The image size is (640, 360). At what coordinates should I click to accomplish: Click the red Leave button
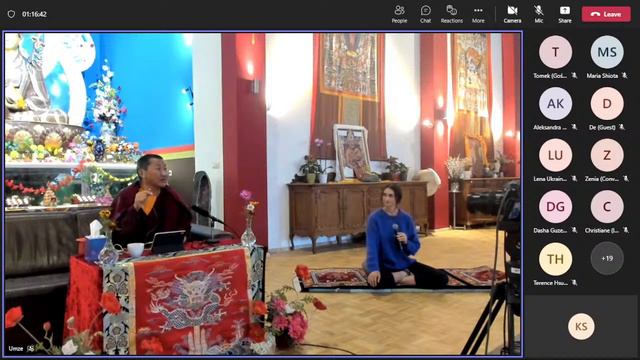click(606, 14)
